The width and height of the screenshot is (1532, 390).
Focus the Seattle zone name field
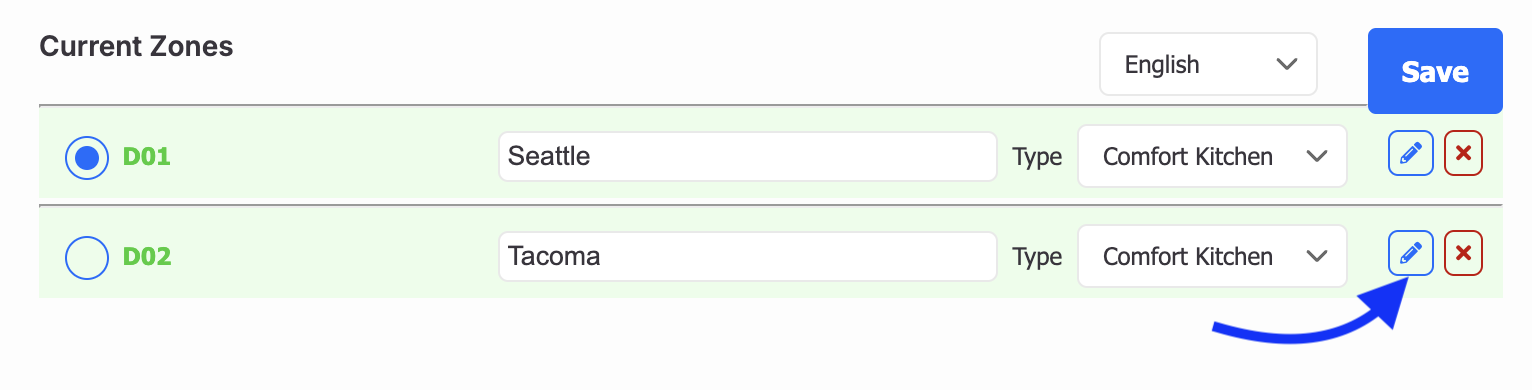click(748, 156)
